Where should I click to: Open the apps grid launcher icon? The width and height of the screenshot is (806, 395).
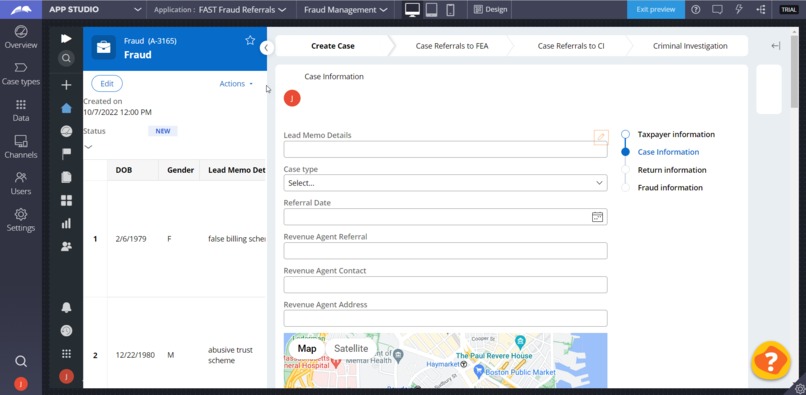click(66, 354)
